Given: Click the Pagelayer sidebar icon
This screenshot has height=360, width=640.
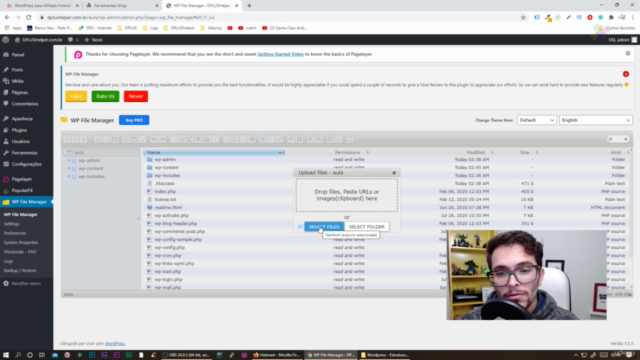Looking at the screenshot, I should coord(6,179).
